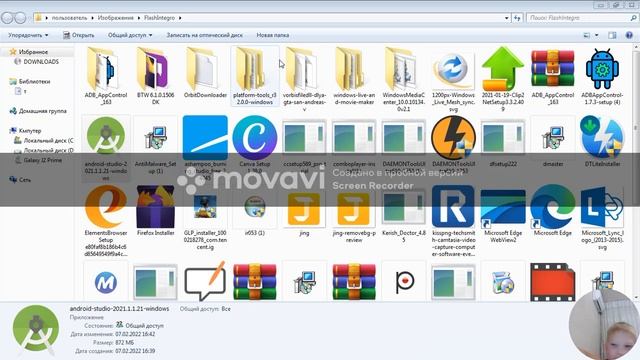Select the dmaster installer file
640x360 pixels.
tap(553, 141)
